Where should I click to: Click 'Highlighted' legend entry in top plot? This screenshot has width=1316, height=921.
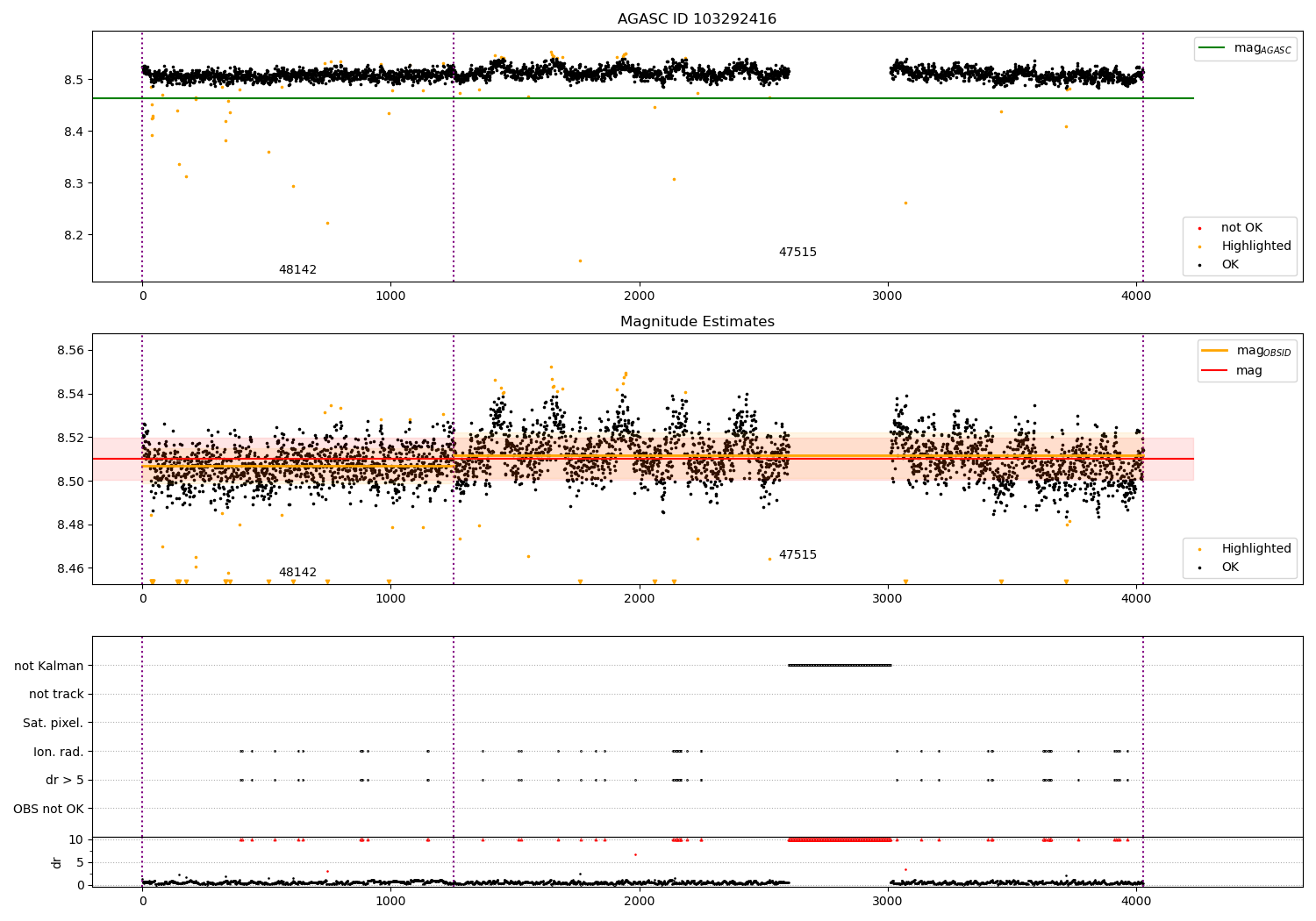click(1245, 246)
